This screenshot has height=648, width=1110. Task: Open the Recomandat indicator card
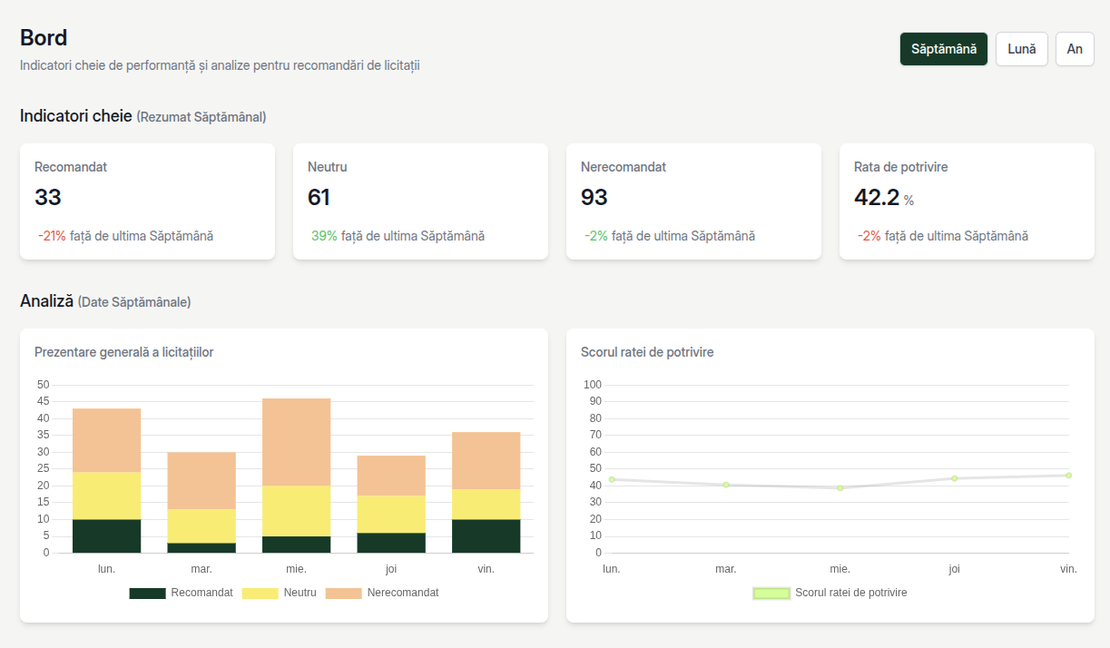click(147, 201)
